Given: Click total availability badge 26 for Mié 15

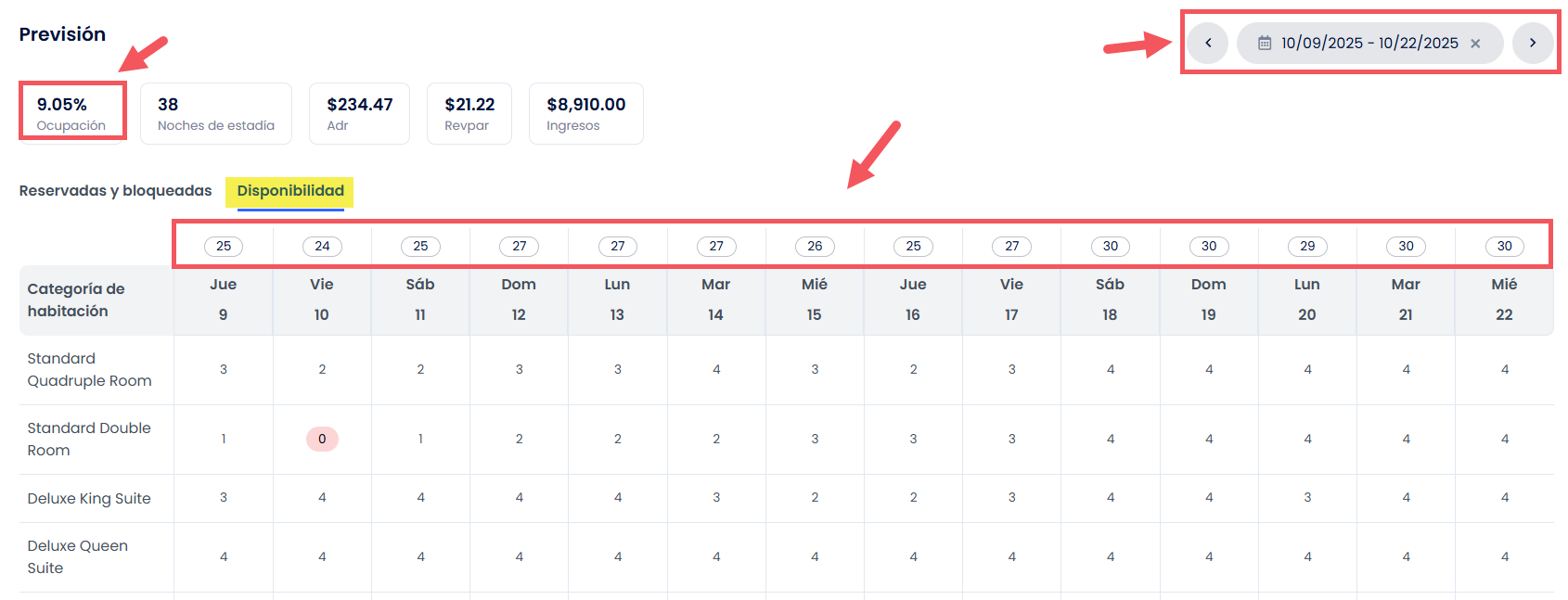Looking at the screenshot, I should click(815, 246).
